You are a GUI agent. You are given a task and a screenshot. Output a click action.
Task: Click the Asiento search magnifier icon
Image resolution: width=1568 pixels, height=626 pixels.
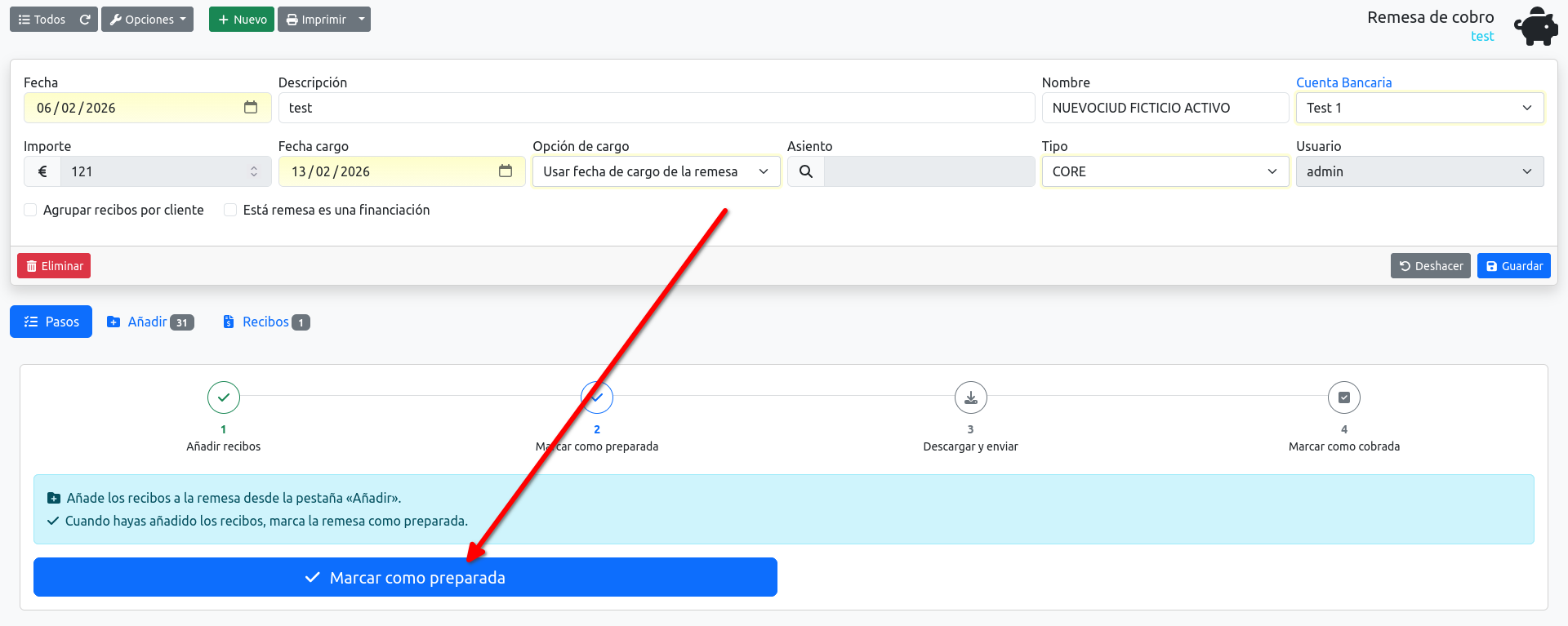806,171
